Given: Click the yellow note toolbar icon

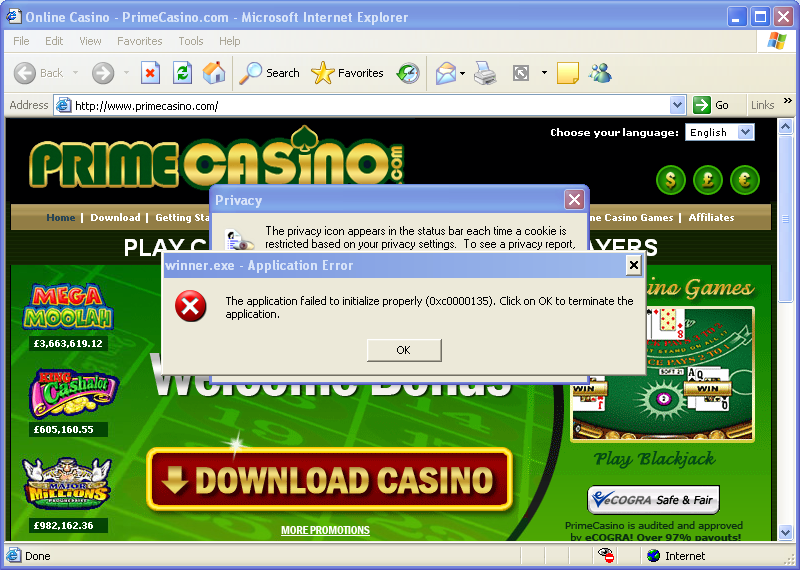Looking at the screenshot, I should click(568, 73).
